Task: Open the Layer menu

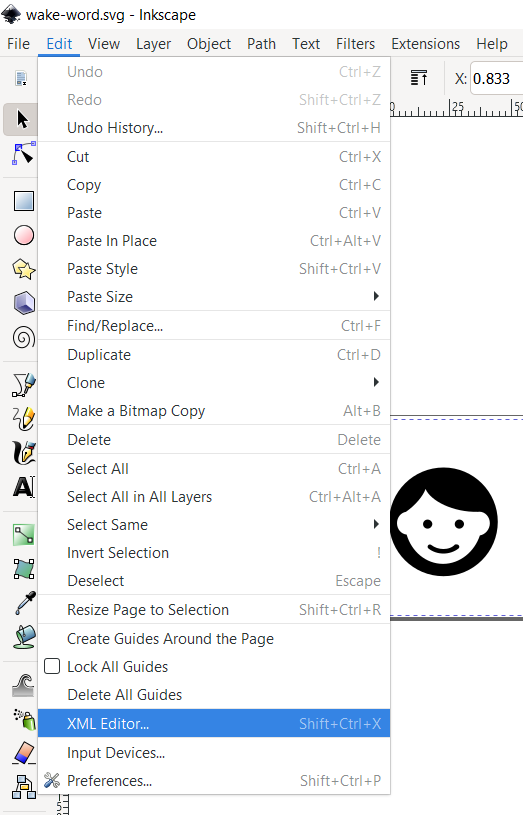Action: (153, 44)
